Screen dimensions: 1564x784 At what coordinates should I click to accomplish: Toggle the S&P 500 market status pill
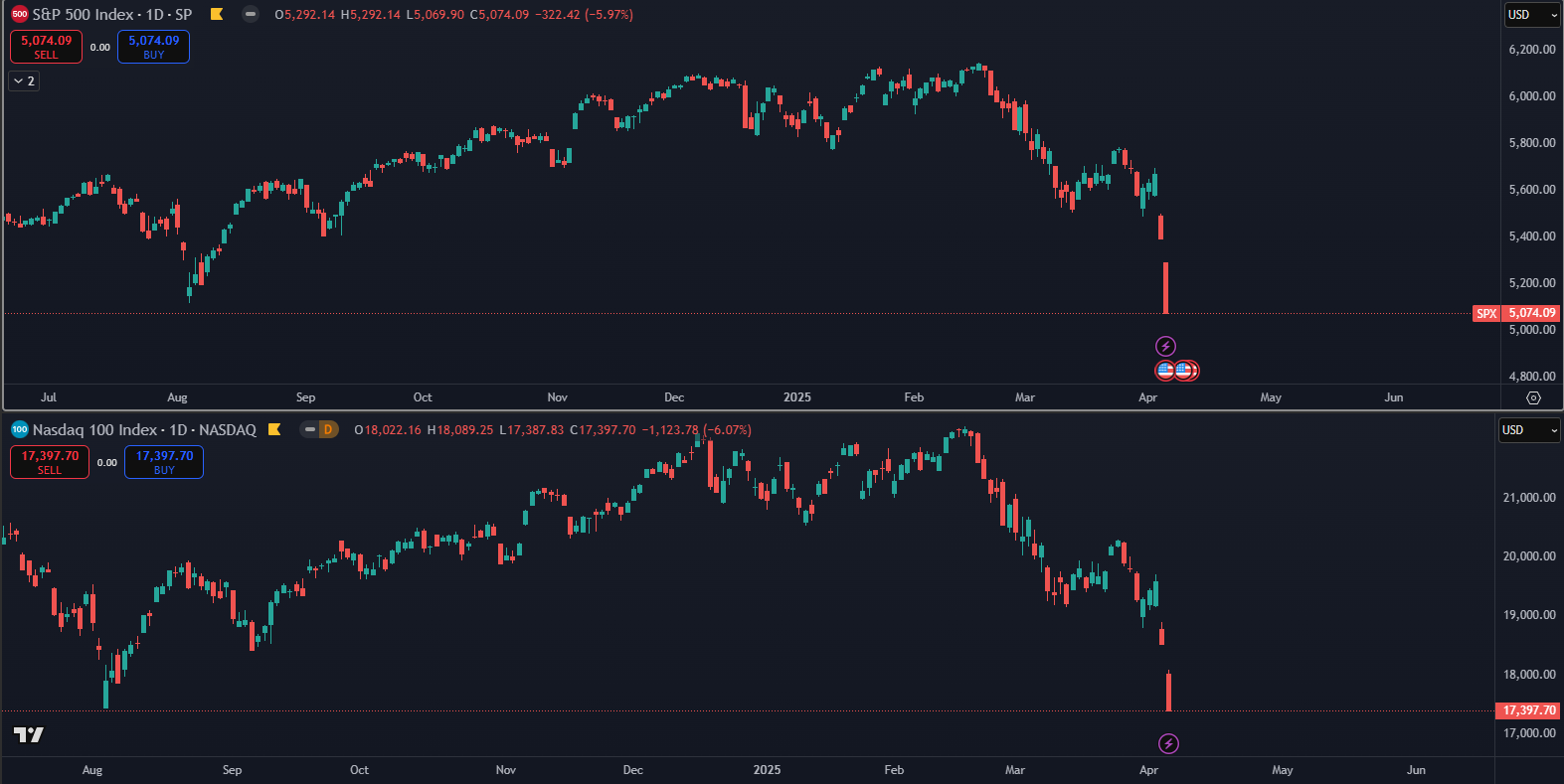pos(251,15)
